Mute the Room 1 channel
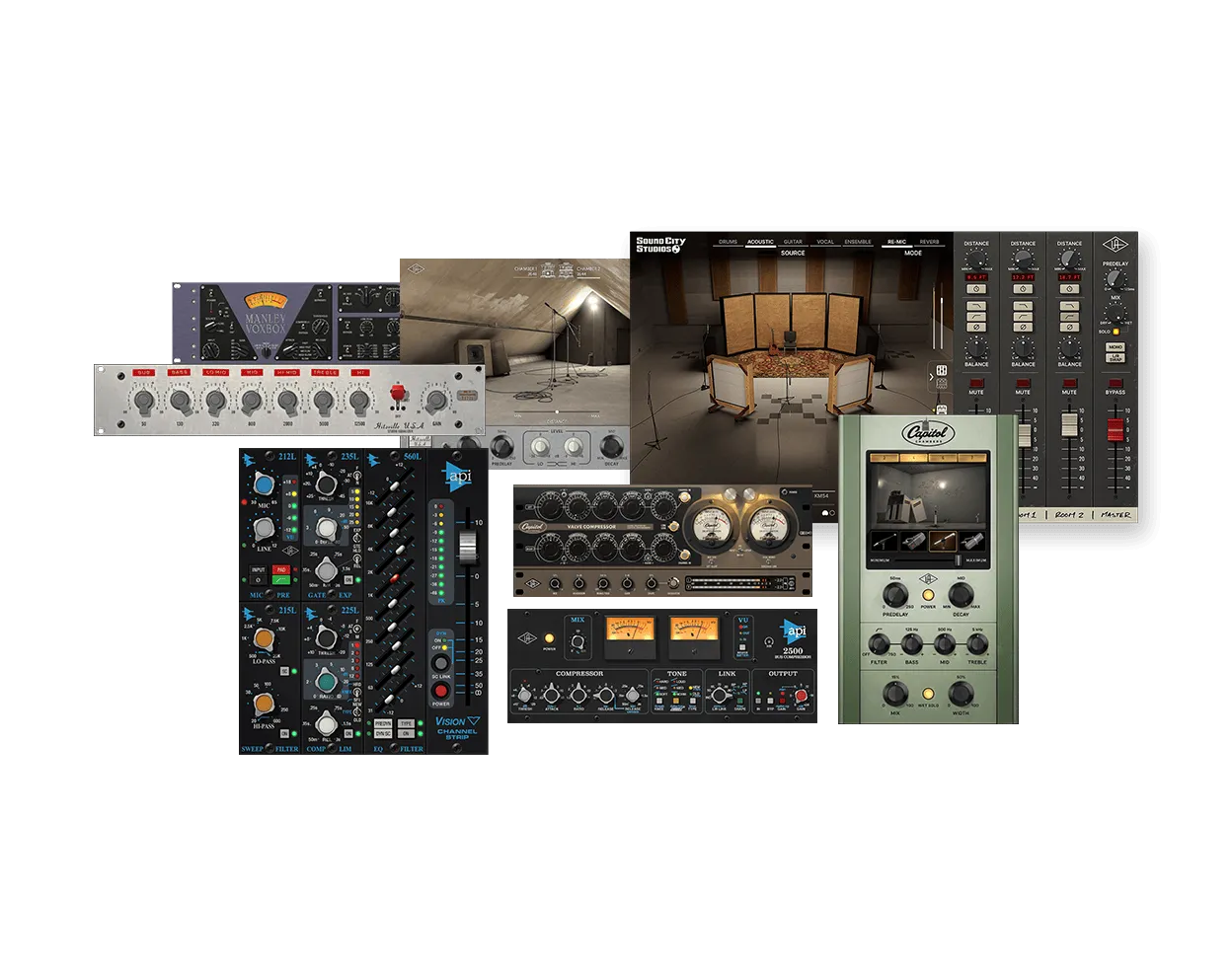The height and width of the screenshot is (967, 1232). [x=1023, y=383]
